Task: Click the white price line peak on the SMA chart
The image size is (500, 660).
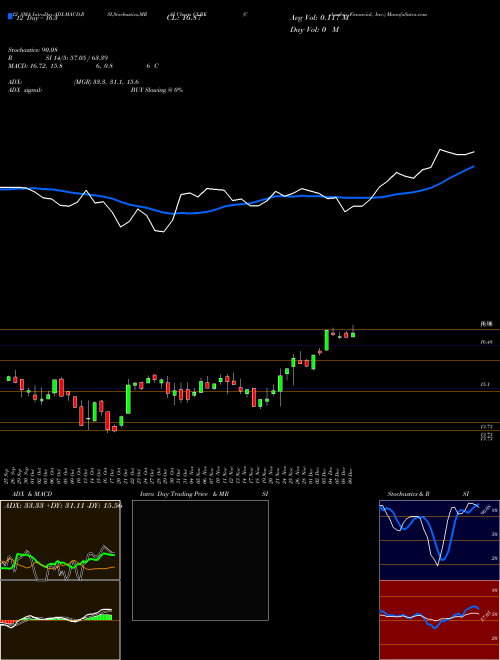Action: [441, 149]
